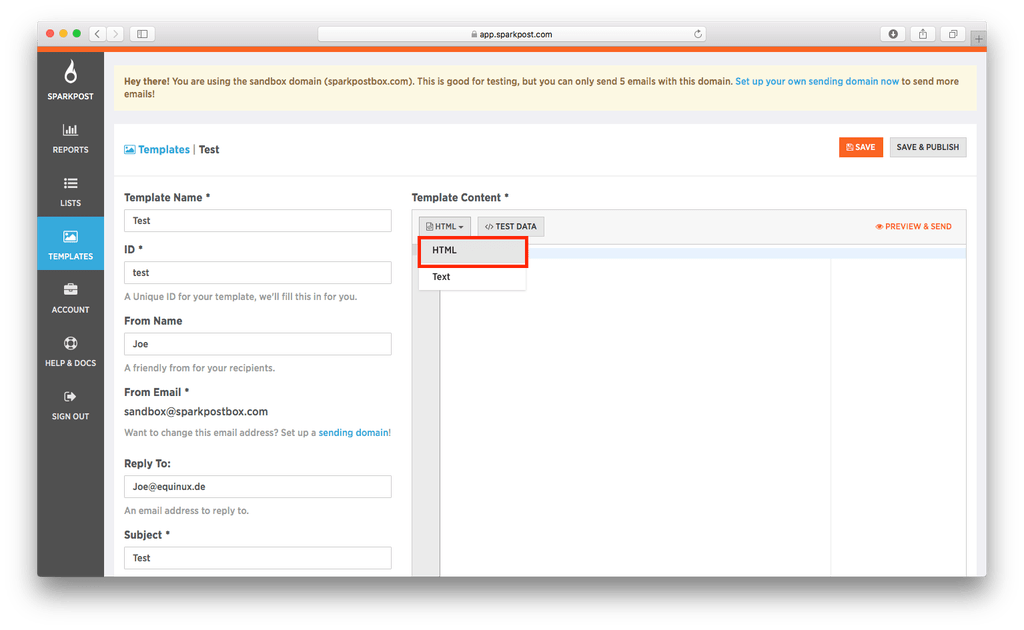Click the SparkPost flame logo

coord(70,75)
